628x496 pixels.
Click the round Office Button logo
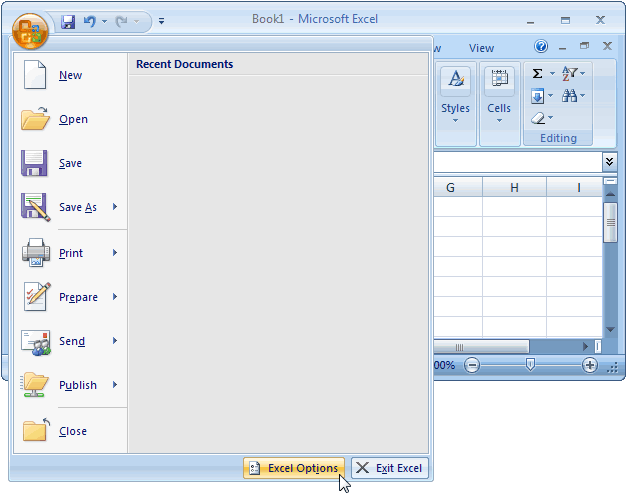[x=30, y=31]
